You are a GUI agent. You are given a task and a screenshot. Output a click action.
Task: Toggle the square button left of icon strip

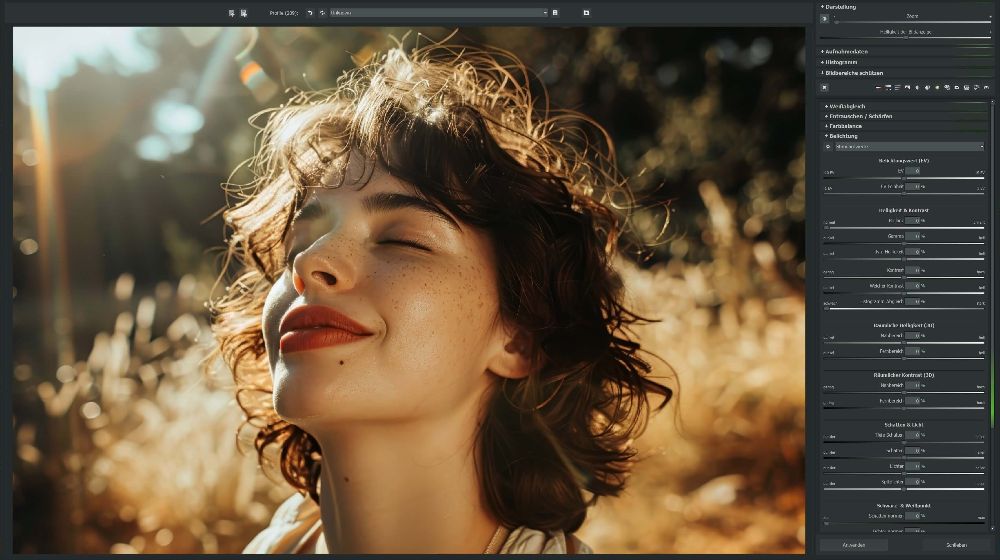coord(825,88)
